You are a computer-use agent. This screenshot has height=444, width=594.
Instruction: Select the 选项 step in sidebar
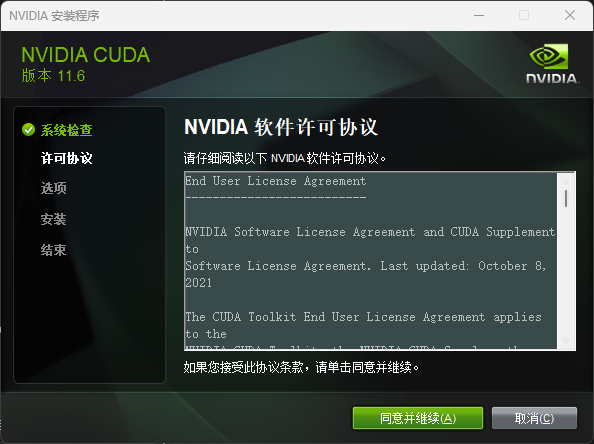(53, 188)
